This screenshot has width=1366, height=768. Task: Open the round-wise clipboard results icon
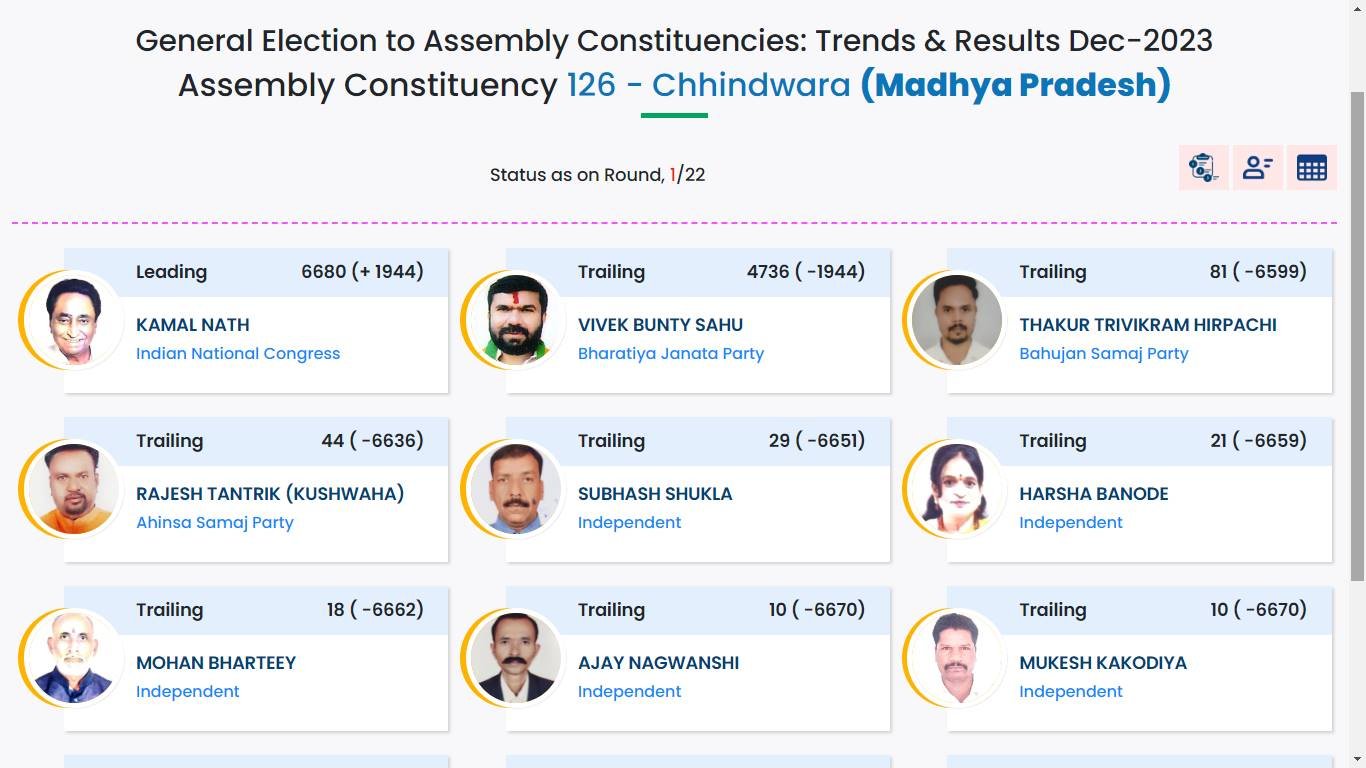pyautogui.click(x=1203, y=168)
